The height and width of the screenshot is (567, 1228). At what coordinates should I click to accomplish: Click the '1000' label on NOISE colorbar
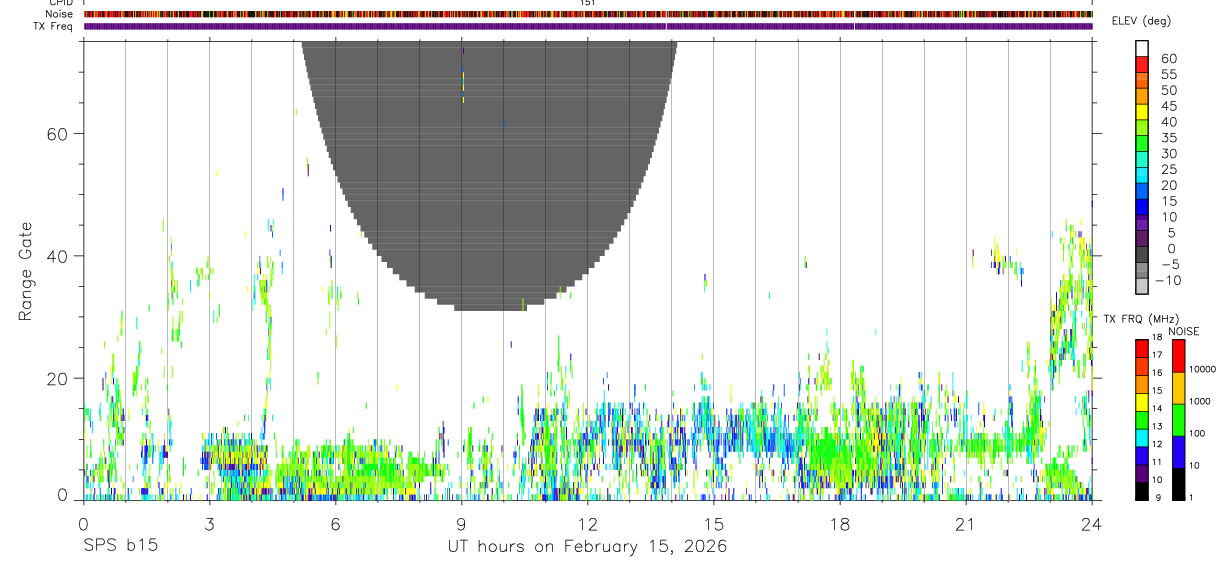coord(1200,401)
